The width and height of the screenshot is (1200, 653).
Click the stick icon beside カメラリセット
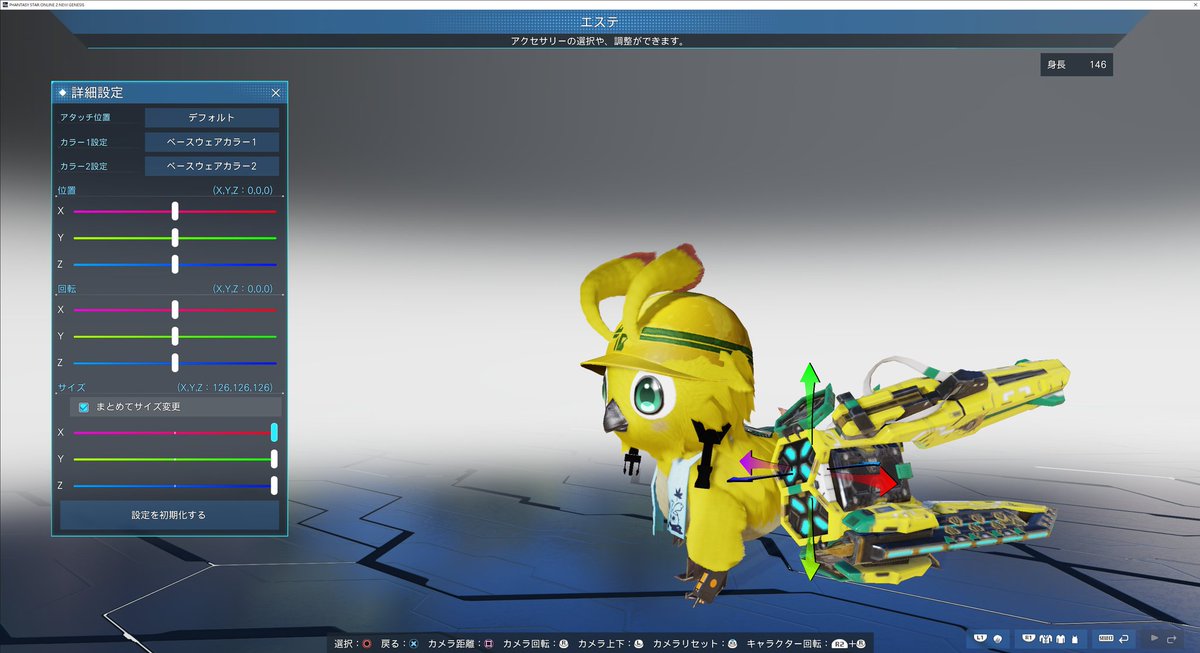[x=732, y=644]
